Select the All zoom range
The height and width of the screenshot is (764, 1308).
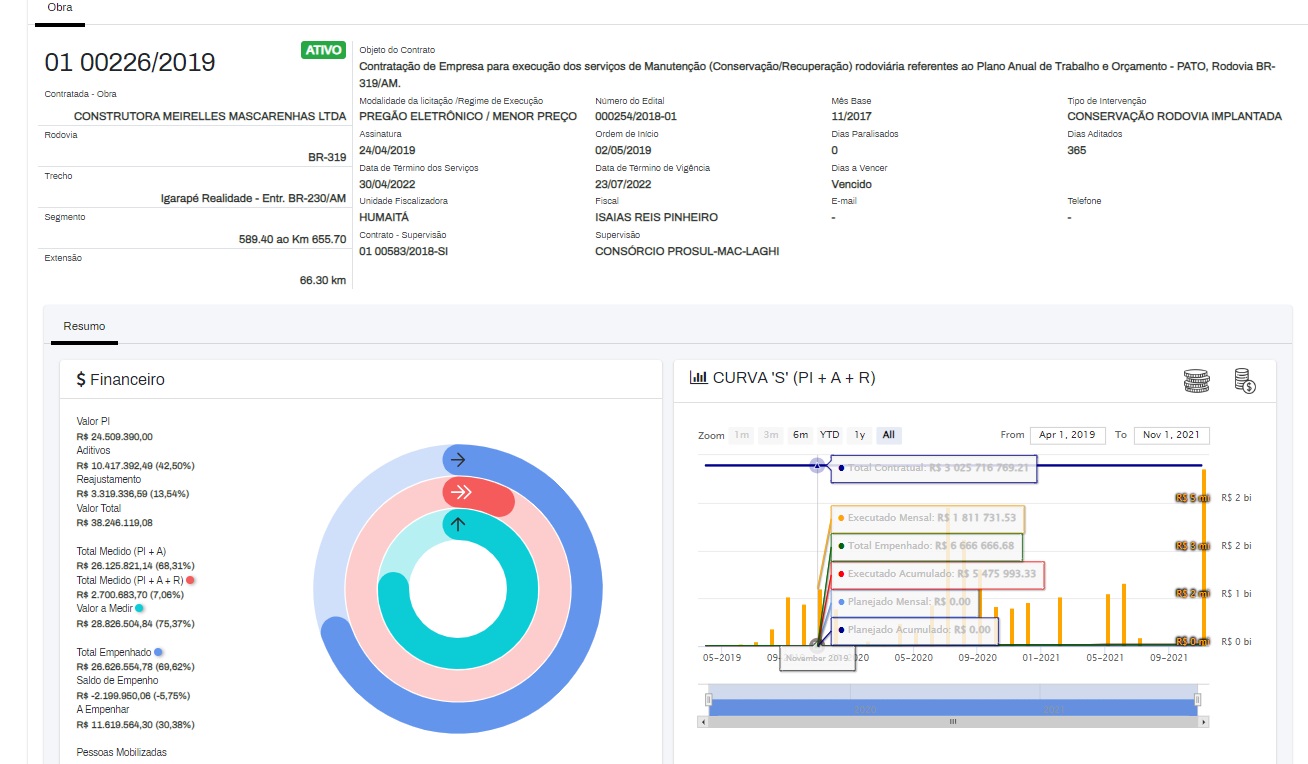point(888,435)
